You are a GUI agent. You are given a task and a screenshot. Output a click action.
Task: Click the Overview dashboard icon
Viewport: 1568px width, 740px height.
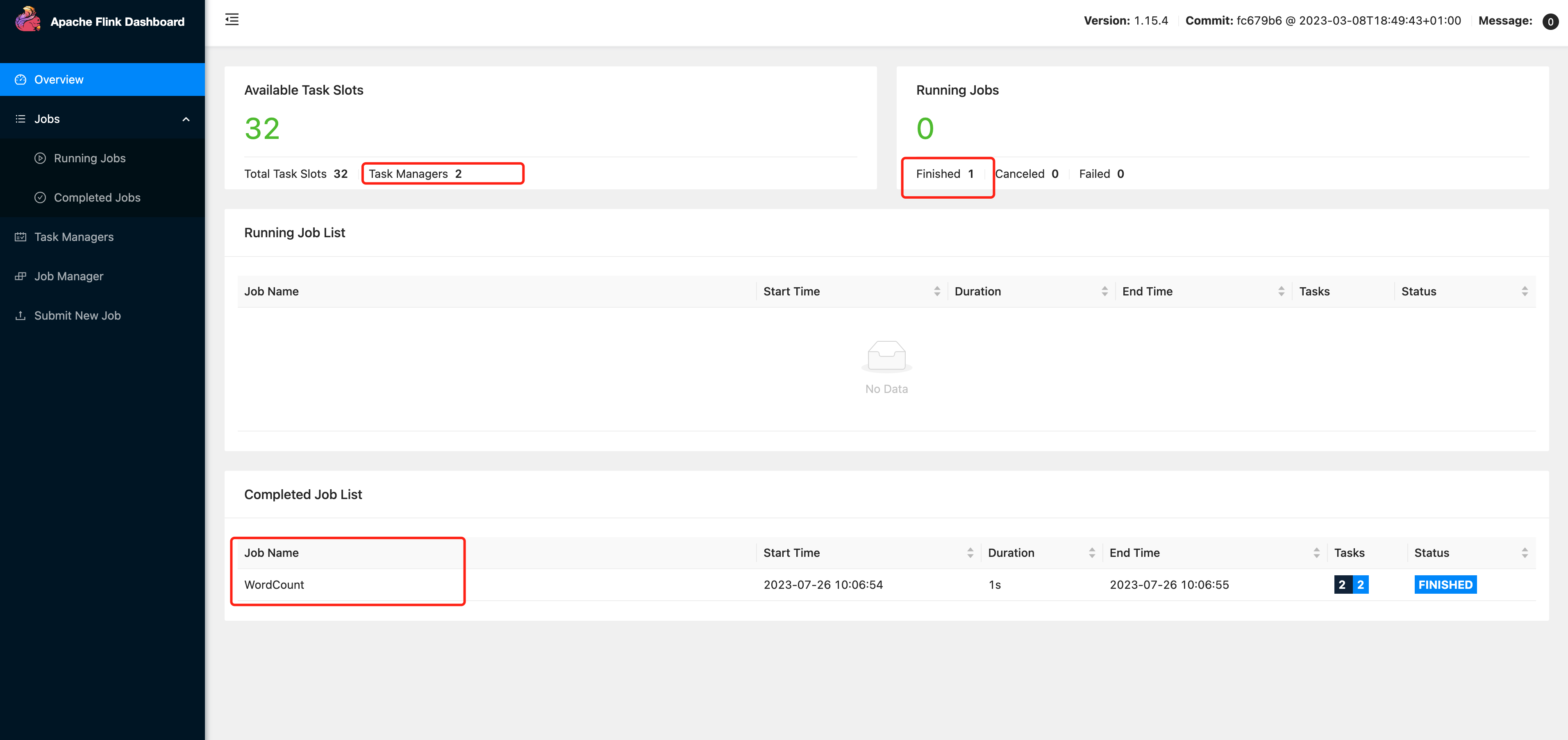coord(20,80)
